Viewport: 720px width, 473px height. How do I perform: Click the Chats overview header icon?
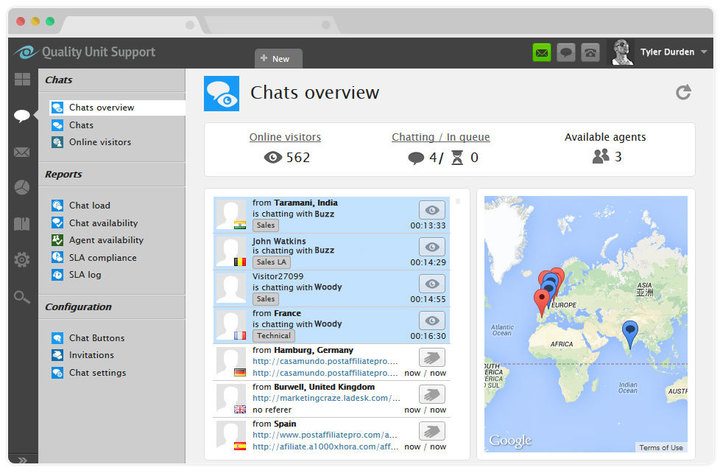click(x=221, y=94)
